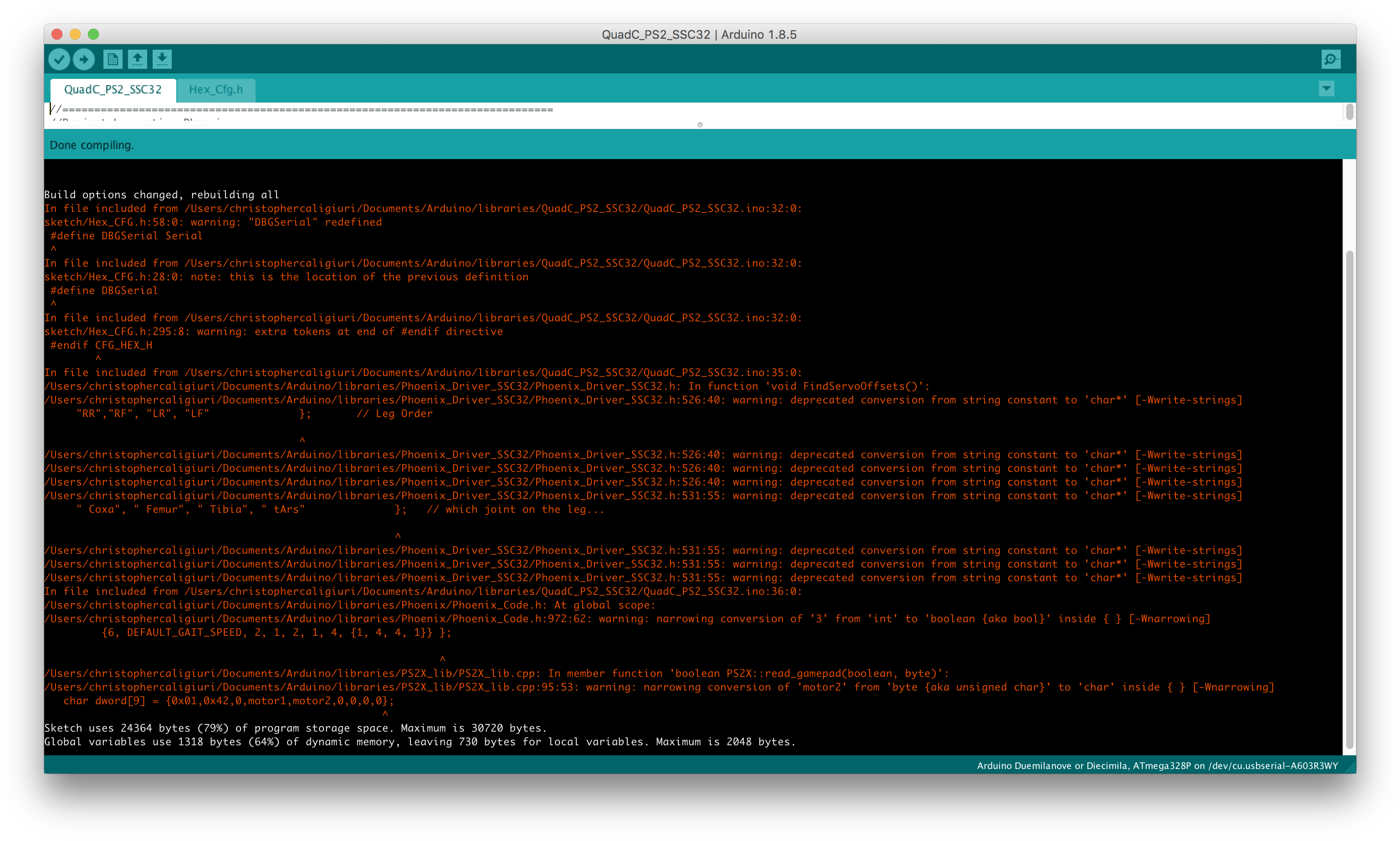Click the Upload arrow button

click(84, 59)
